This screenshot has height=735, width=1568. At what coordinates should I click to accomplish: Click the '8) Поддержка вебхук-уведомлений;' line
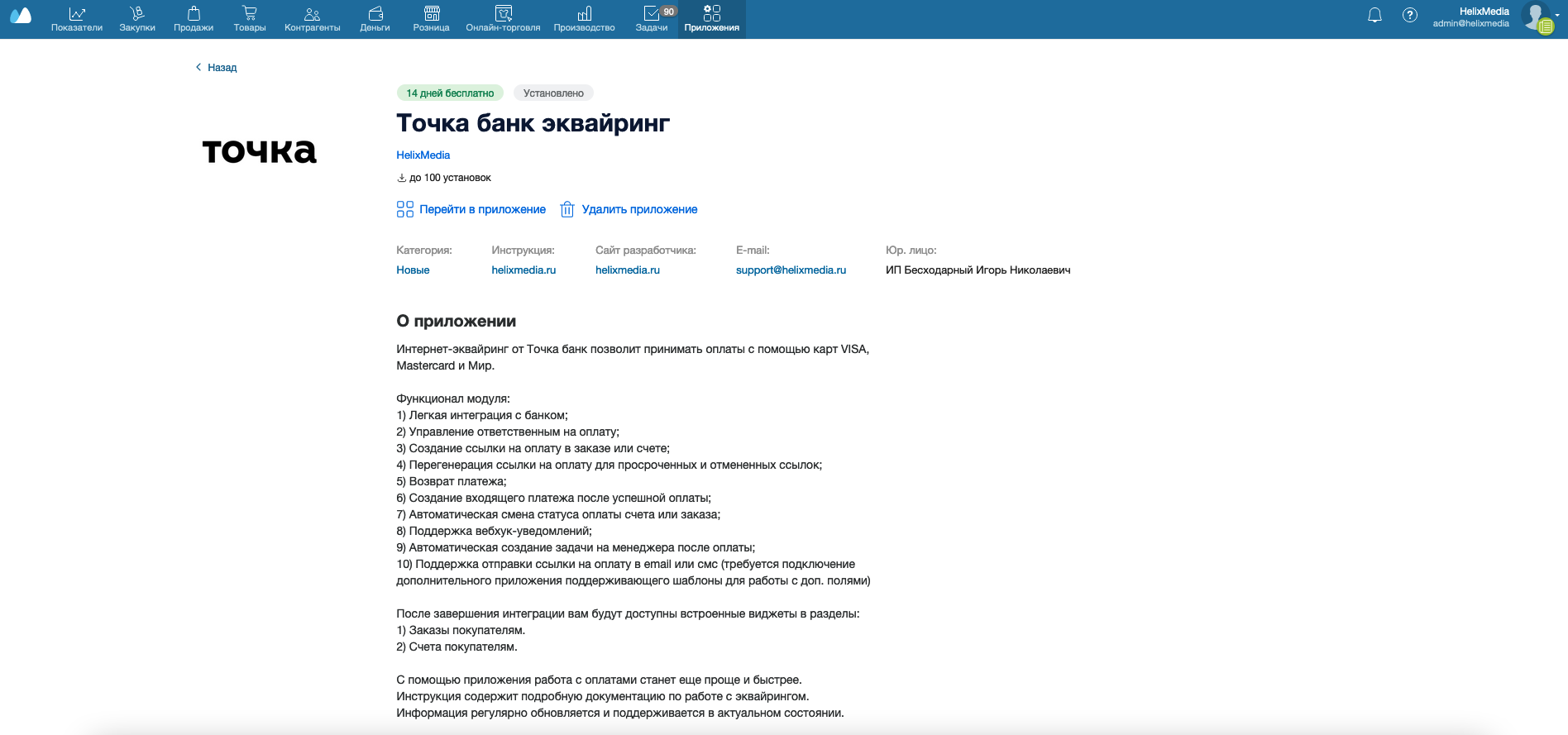(x=495, y=532)
